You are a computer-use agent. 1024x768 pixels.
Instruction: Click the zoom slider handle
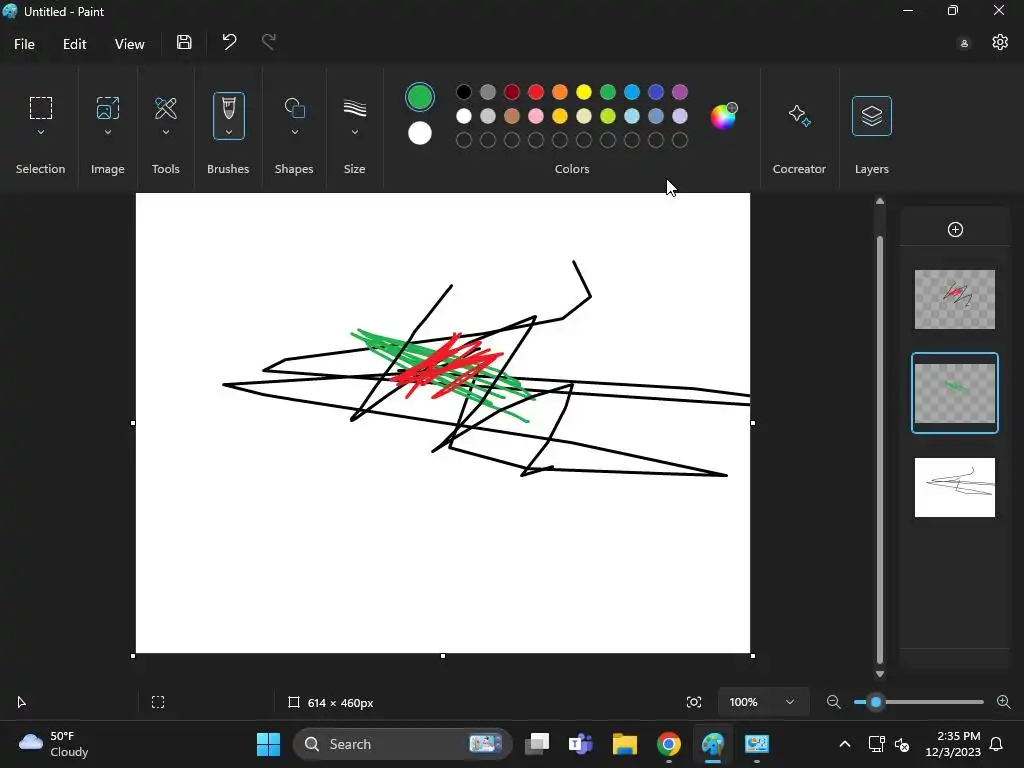(x=876, y=702)
